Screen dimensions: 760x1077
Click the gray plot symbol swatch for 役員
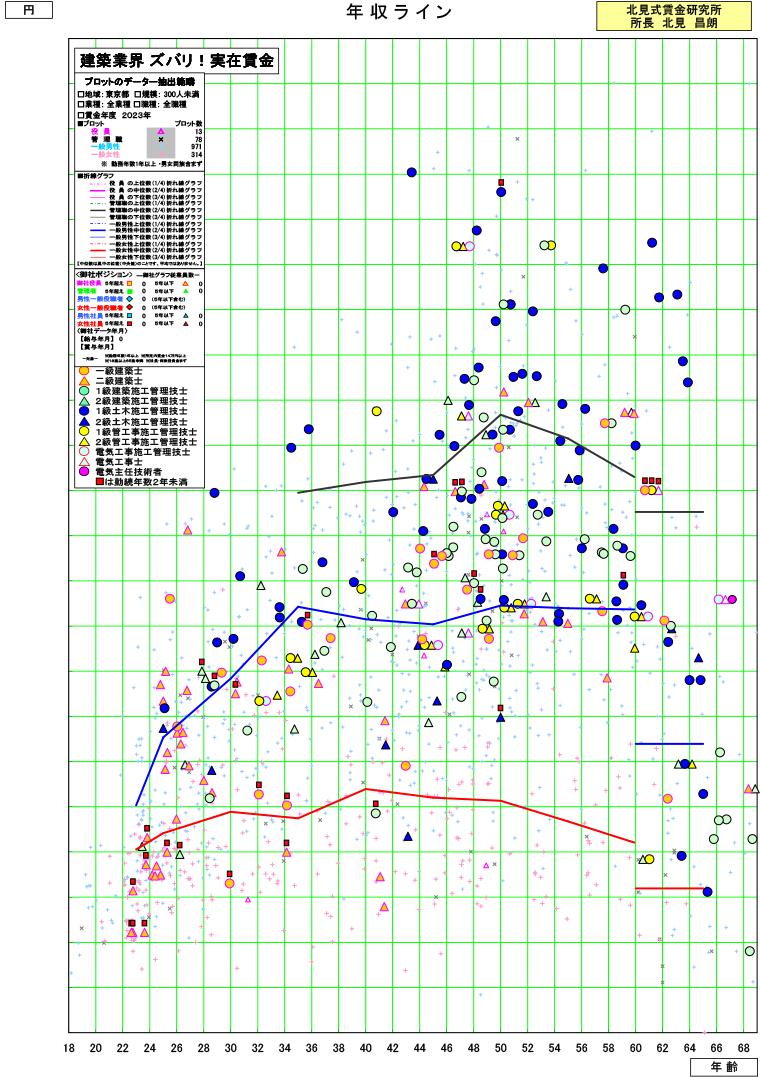tap(161, 132)
